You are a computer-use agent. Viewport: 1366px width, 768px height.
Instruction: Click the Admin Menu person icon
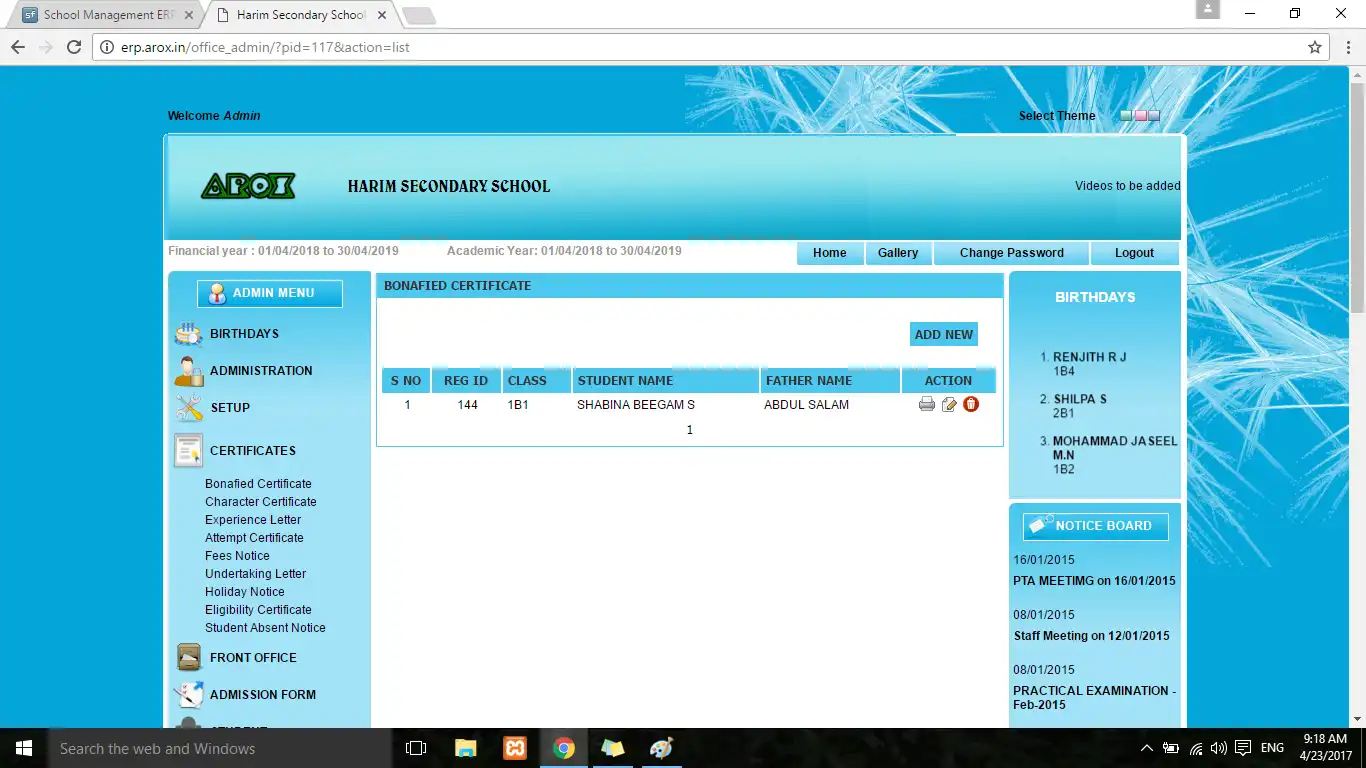point(218,293)
